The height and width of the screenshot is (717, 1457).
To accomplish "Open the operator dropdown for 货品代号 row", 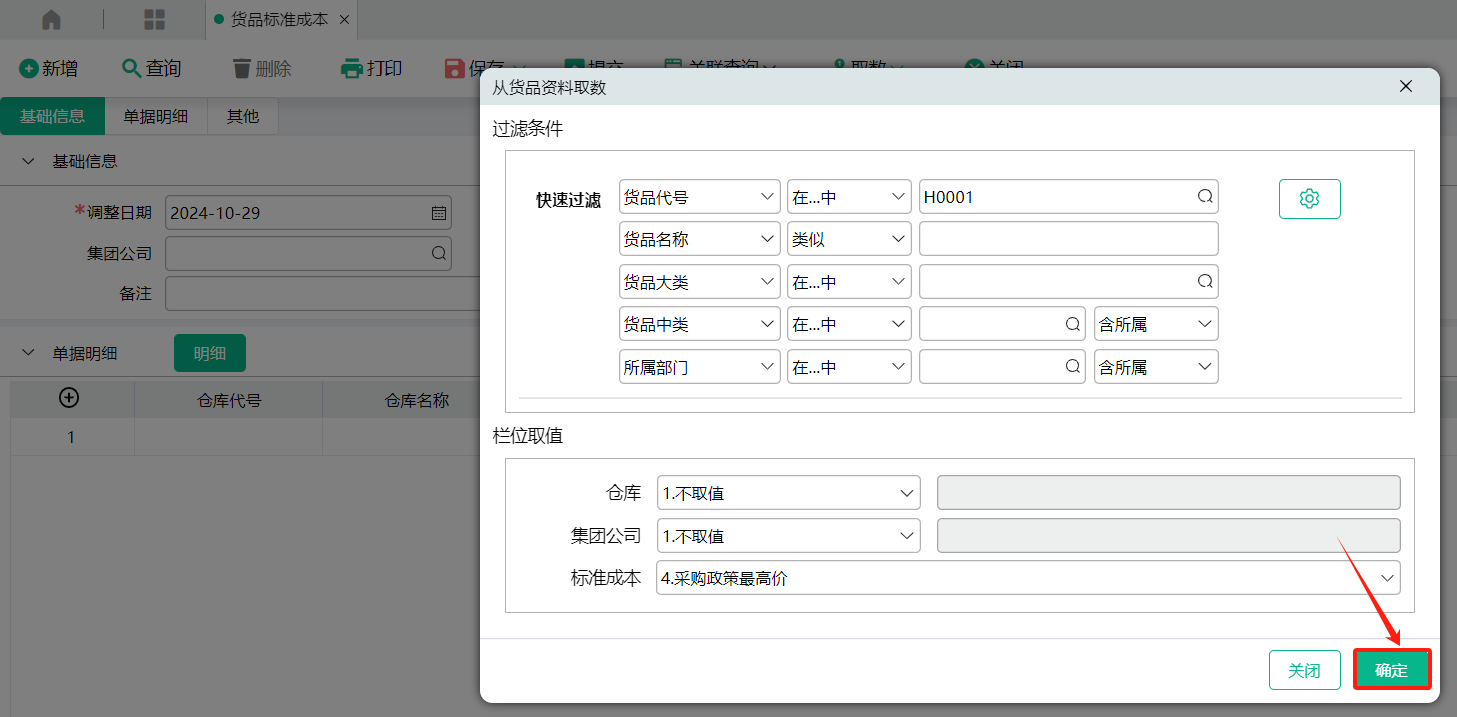I will (x=849, y=197).
